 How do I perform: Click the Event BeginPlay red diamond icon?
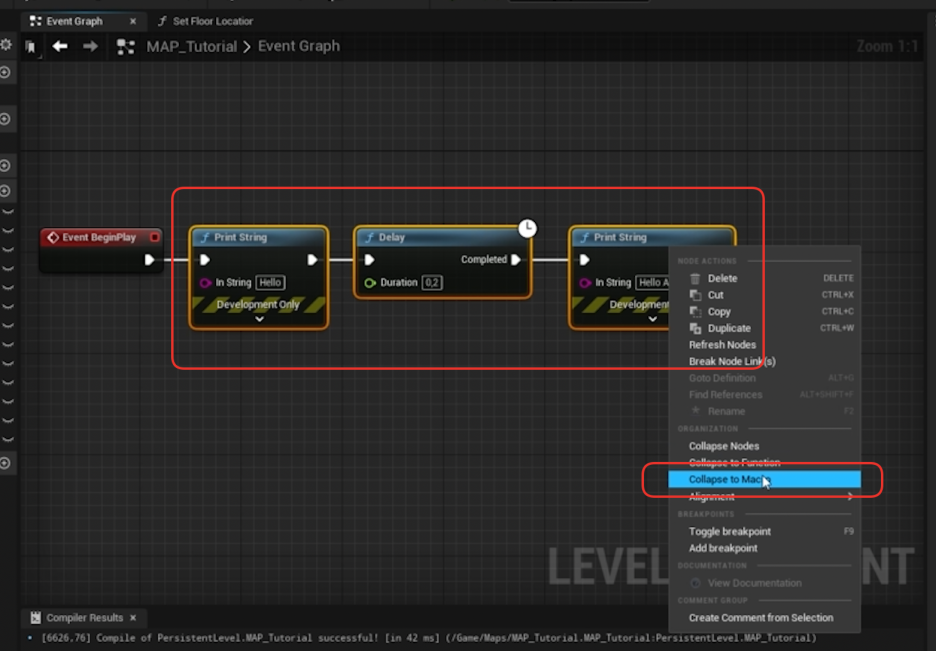(x=53, y=237)
